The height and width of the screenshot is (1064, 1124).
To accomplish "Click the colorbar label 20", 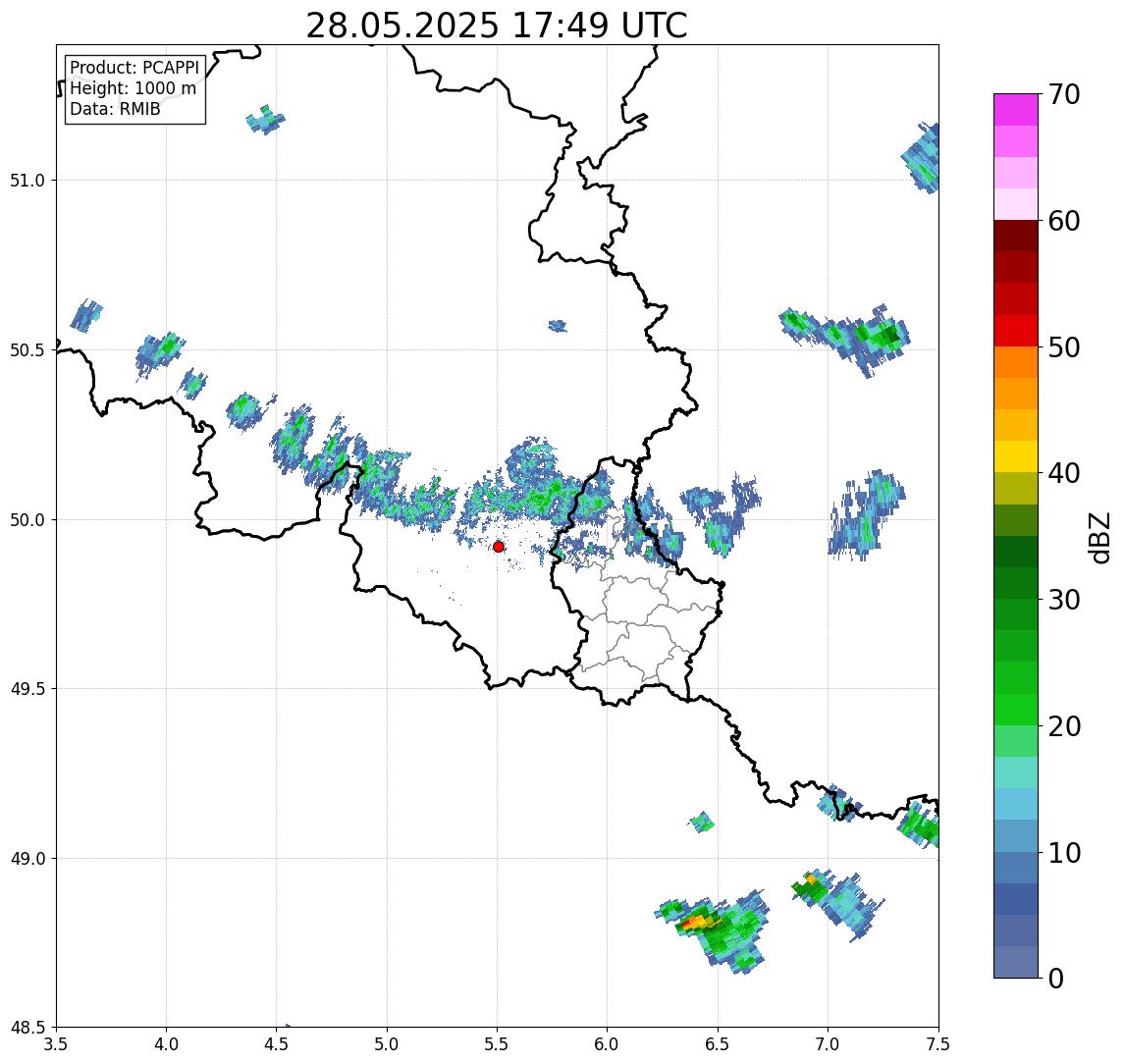I will point(1064,726).
